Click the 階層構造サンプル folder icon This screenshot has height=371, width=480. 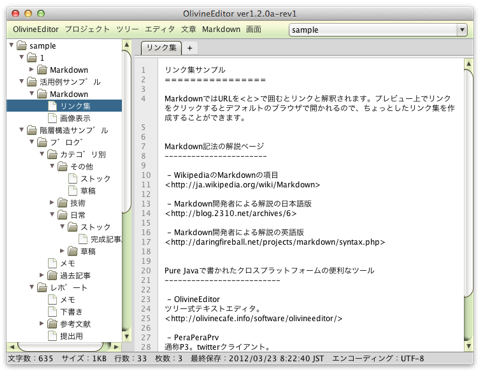pyautogui.click(x=32, y=130)
